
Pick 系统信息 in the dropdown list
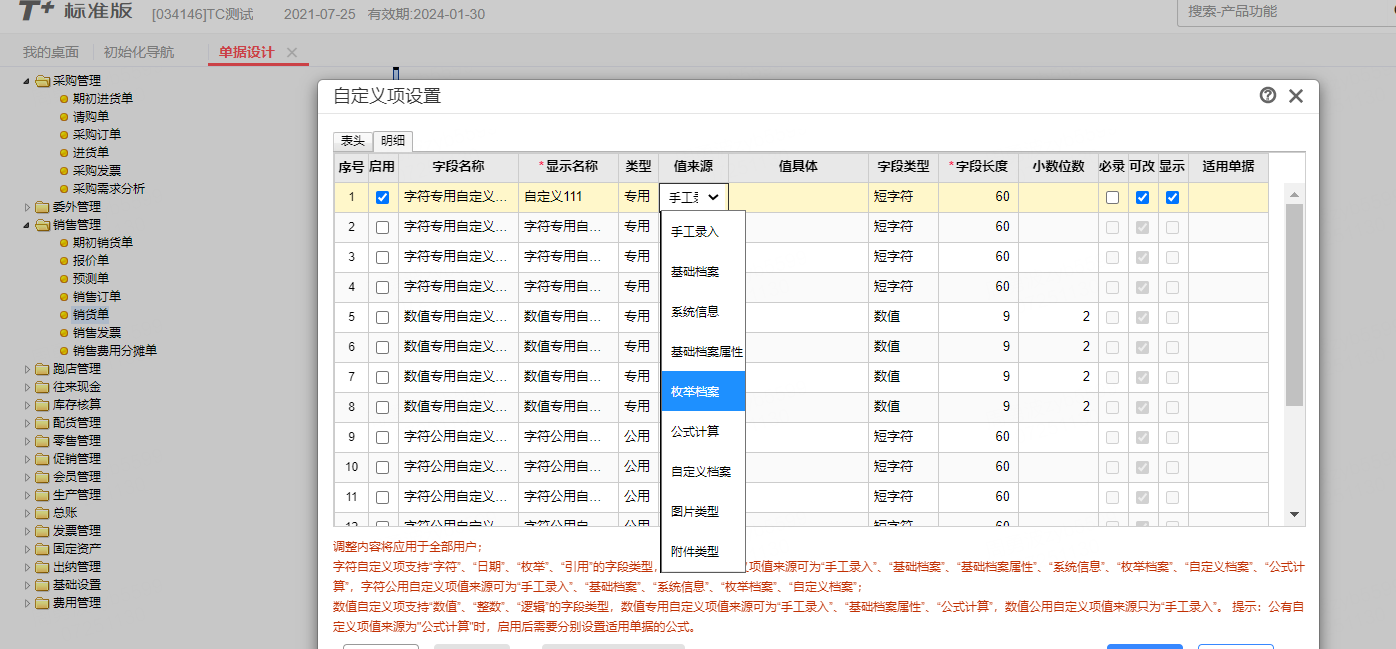pyautogui.click(x=703, y=311)
